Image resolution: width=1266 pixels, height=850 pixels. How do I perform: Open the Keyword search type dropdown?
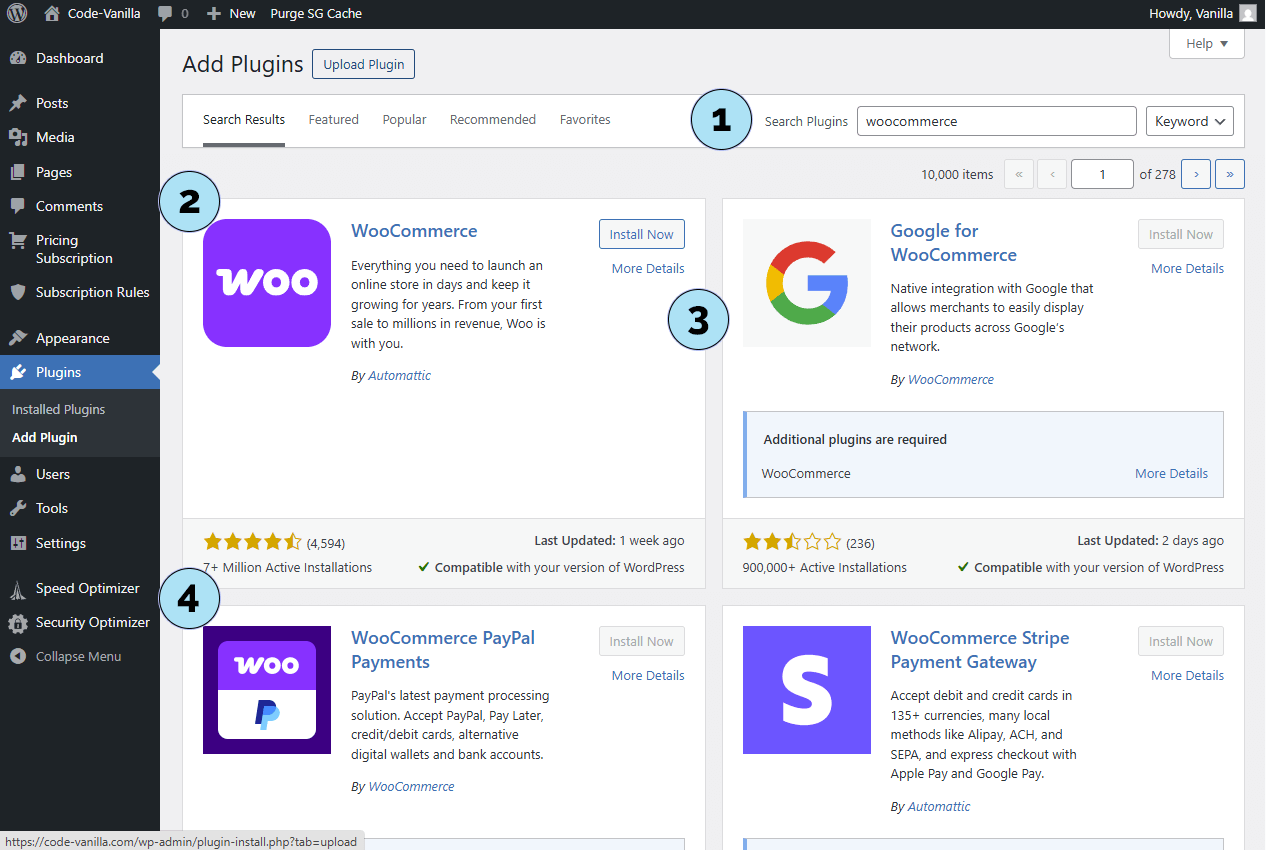coord(1189,121)
